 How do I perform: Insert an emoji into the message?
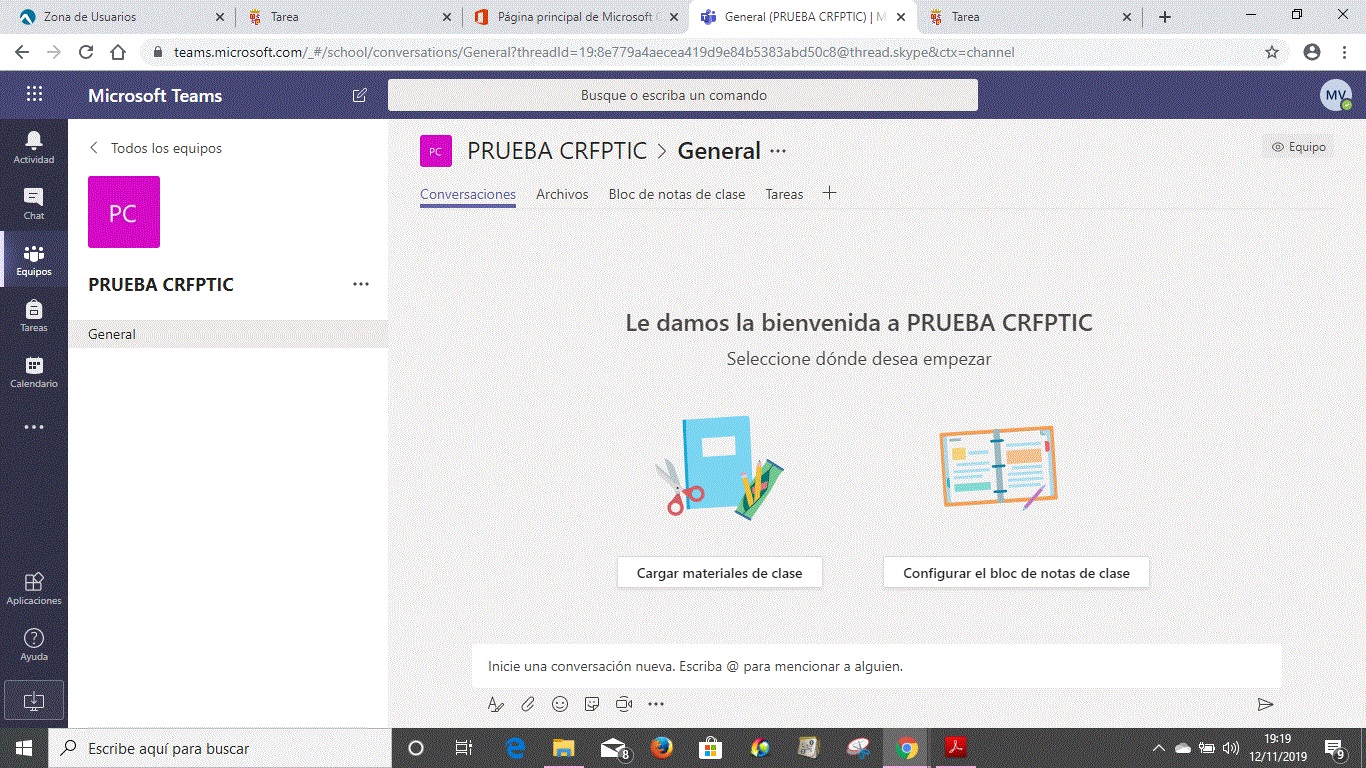point(559,703)
